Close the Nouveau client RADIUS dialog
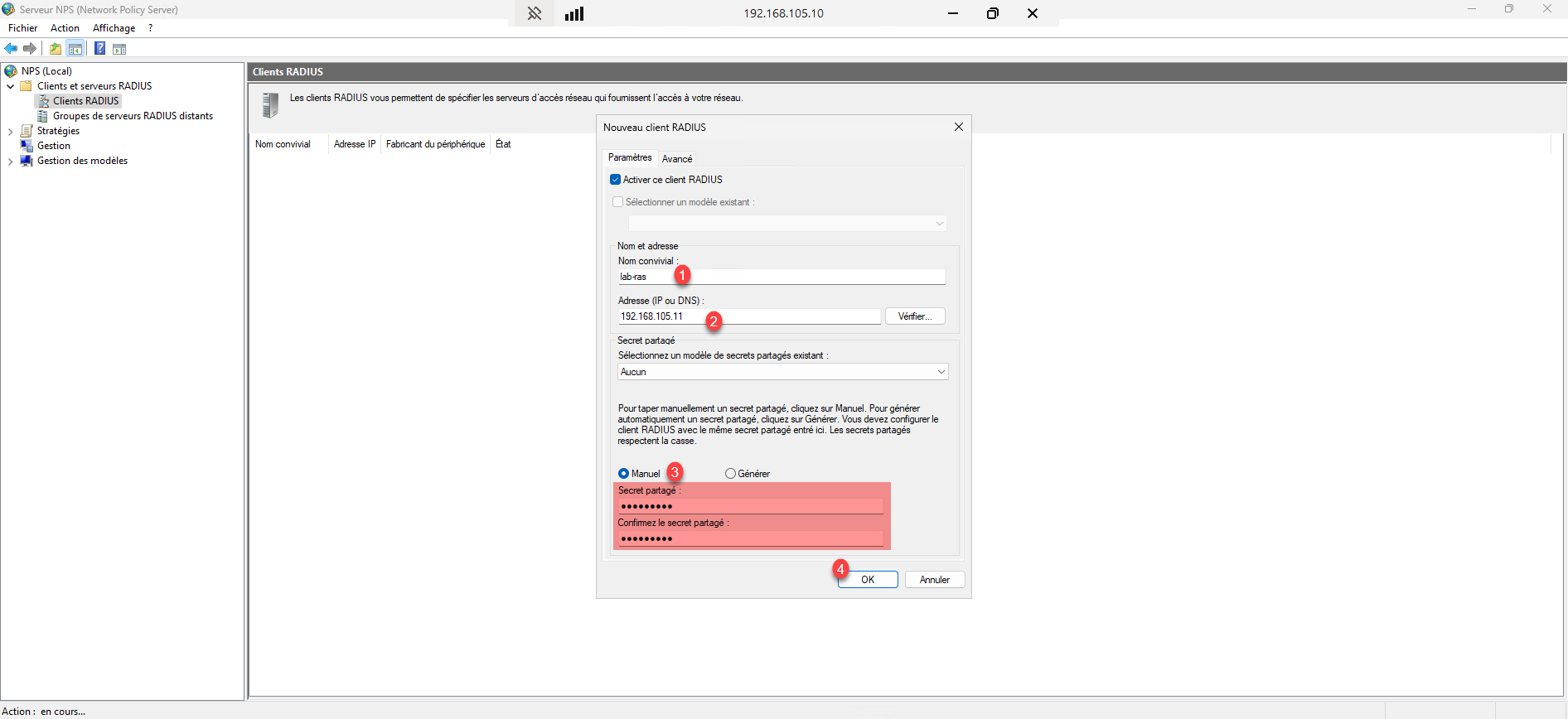The height and width of the screenshot is (719, 1568). tap(958, 127)
